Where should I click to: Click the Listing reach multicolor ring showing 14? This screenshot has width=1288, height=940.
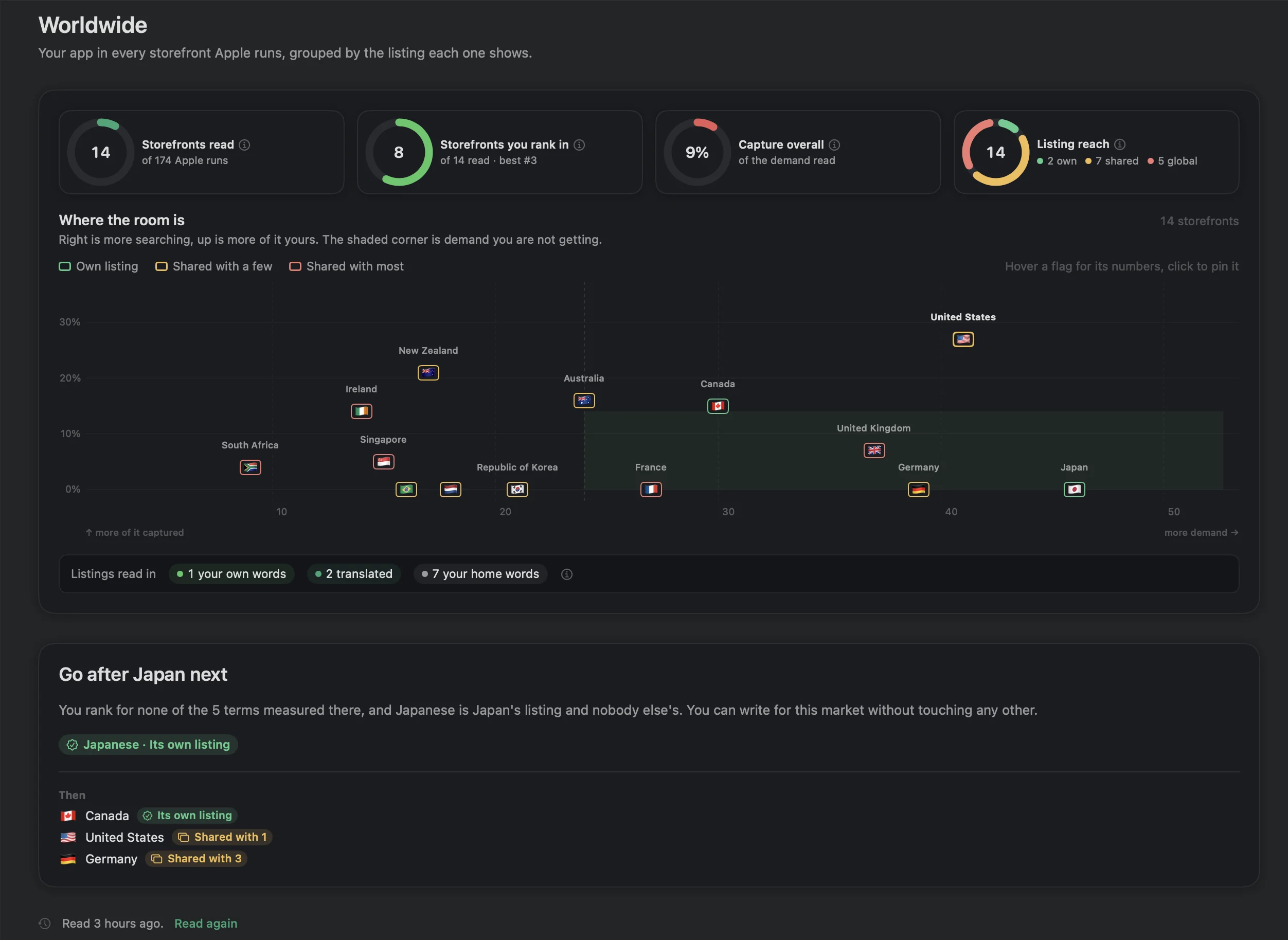tap(995, 152)
